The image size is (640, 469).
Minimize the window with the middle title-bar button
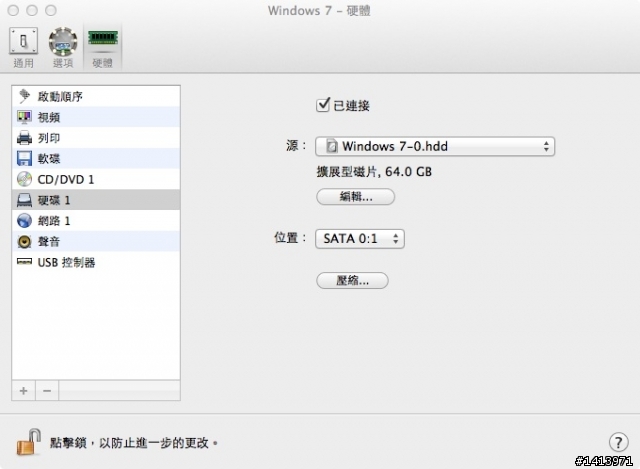[x=32, y=10]
